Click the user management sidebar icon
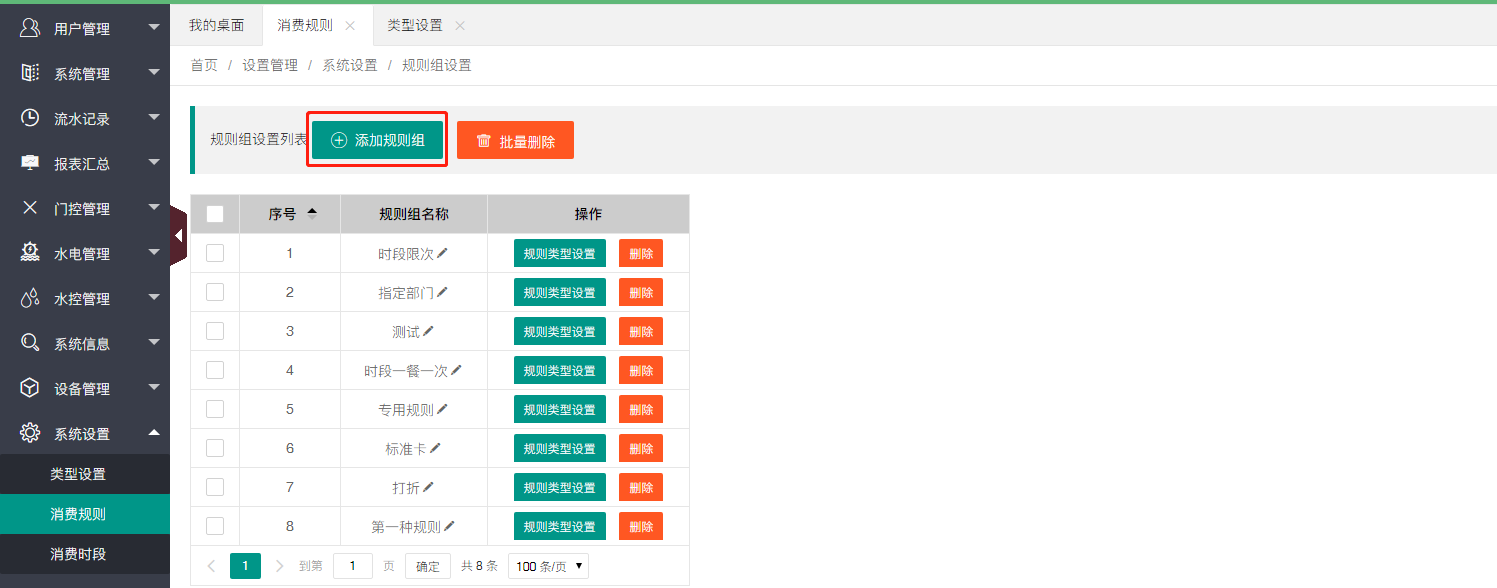Image resolution: width=1497 pixels, height=588 pixels. point(30,28)
